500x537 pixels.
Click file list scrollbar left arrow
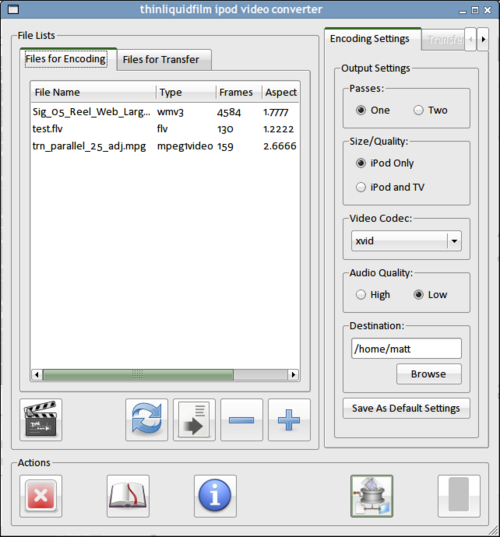click(x=37, y=375)
